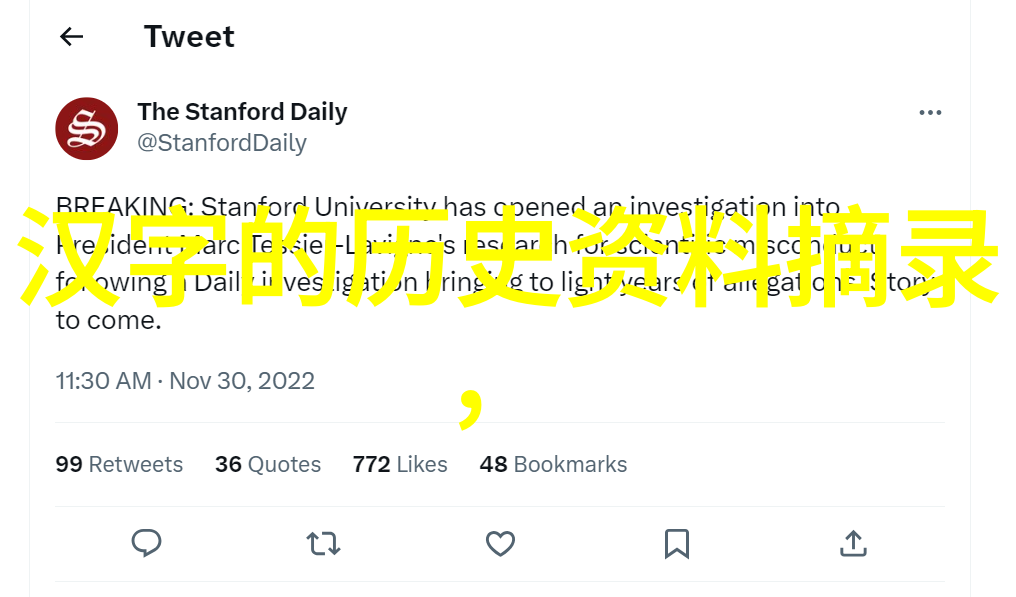
Task: Show the 772 Likes list
Action: point(400,464)
